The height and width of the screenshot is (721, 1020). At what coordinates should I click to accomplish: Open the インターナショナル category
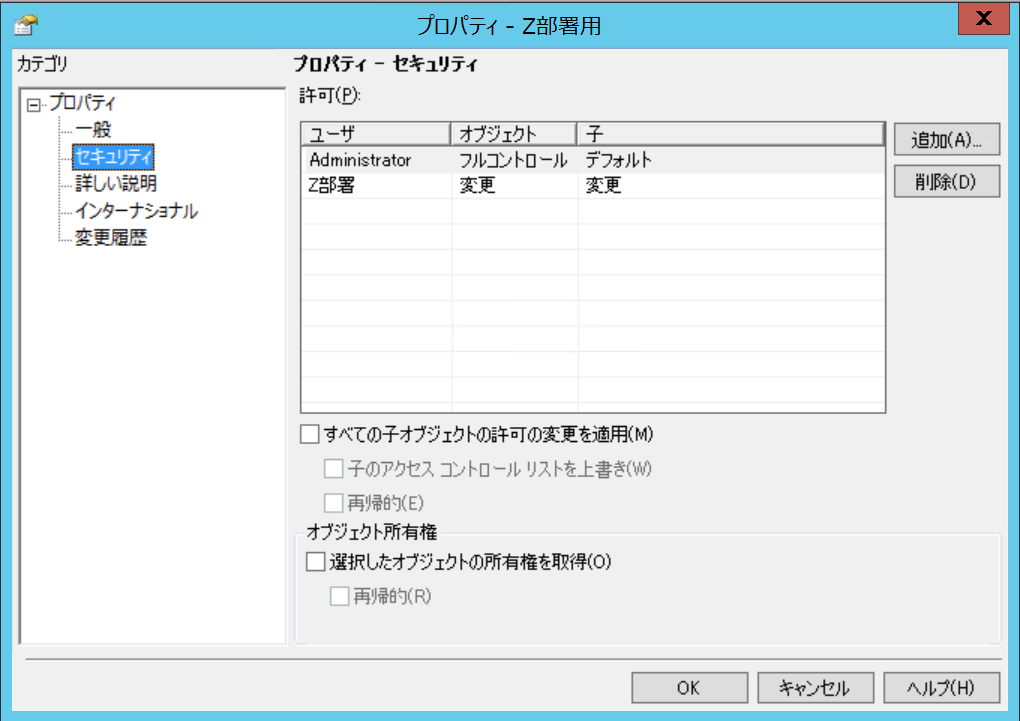pos(136,211)
